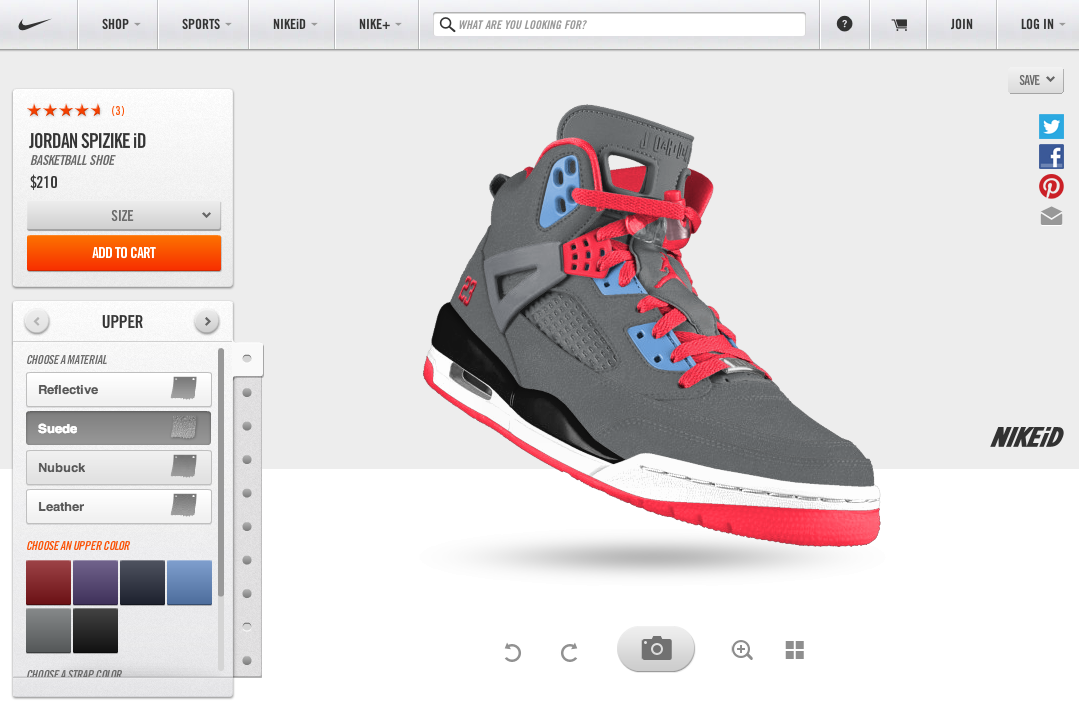Choose the black upper color

pos(95,630)
